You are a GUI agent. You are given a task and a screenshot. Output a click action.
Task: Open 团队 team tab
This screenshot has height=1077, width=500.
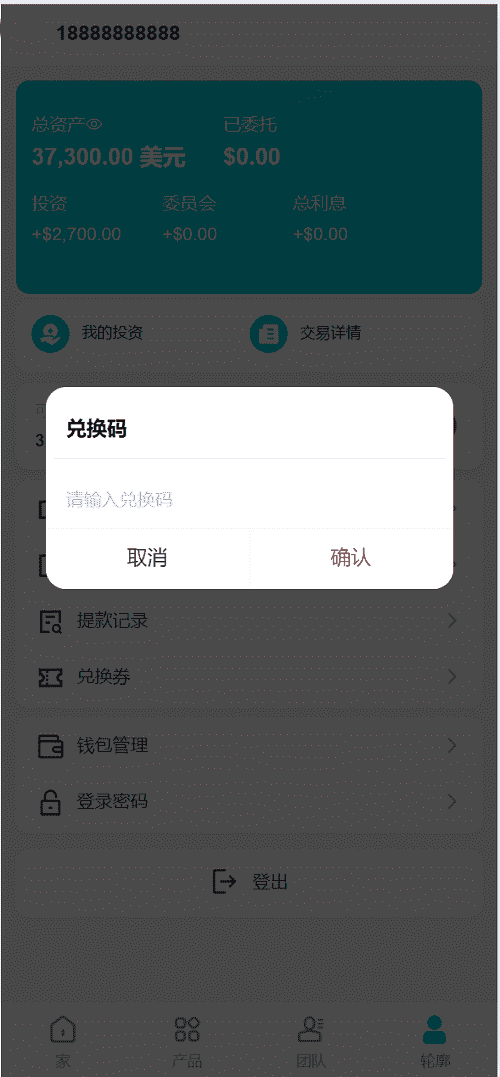click(x=310, y=1042)
